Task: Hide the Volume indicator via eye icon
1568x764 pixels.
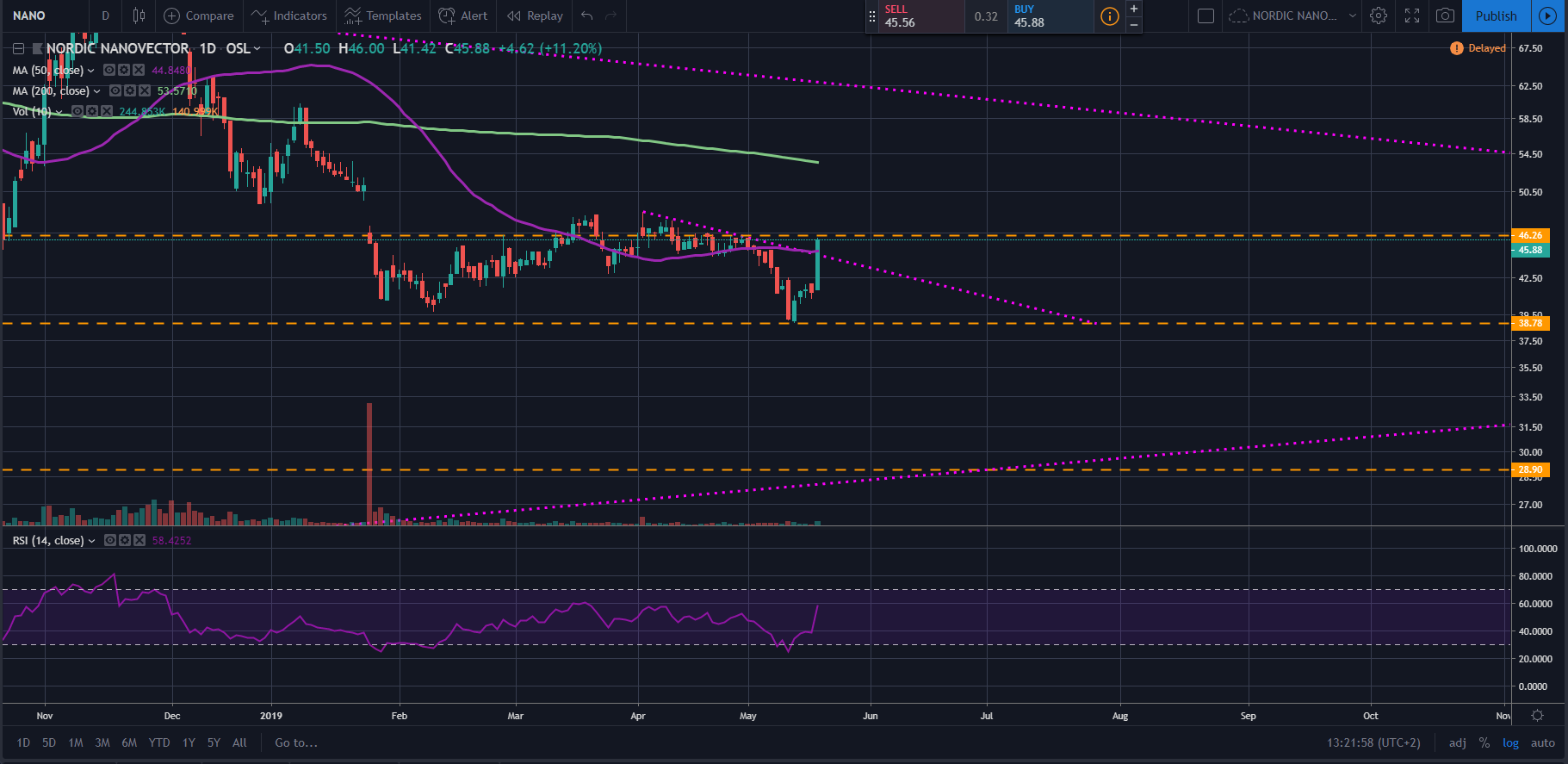Action: pos(77,111)
